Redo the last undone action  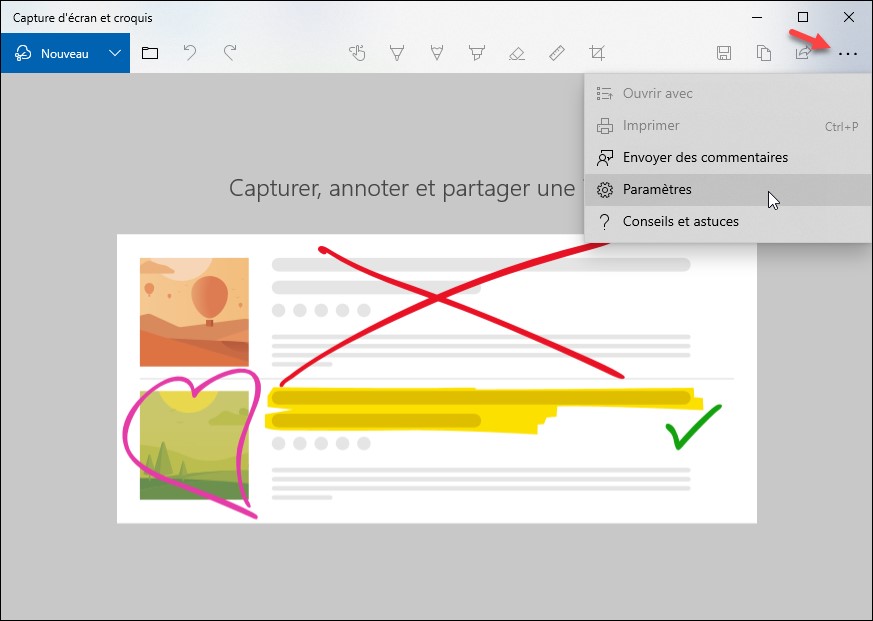pyautogui.click(x=230, y=53)
